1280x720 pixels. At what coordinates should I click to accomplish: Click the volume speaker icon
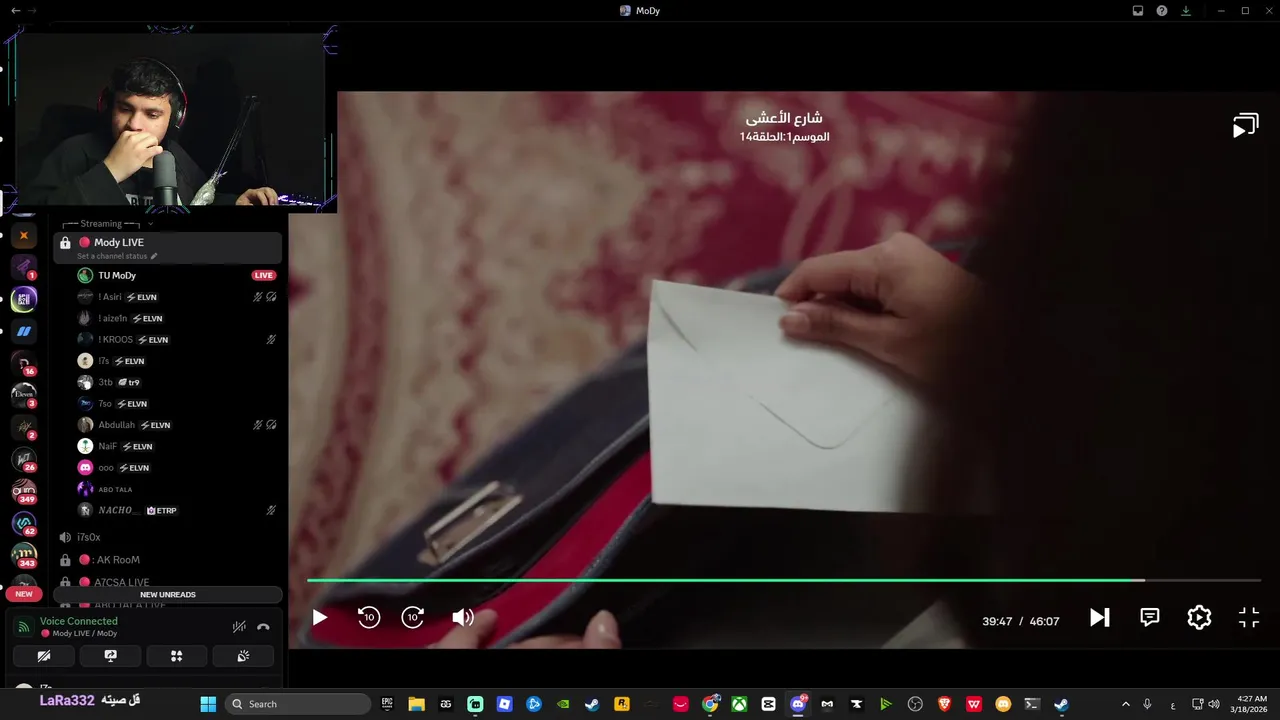[x=462, y=618]
